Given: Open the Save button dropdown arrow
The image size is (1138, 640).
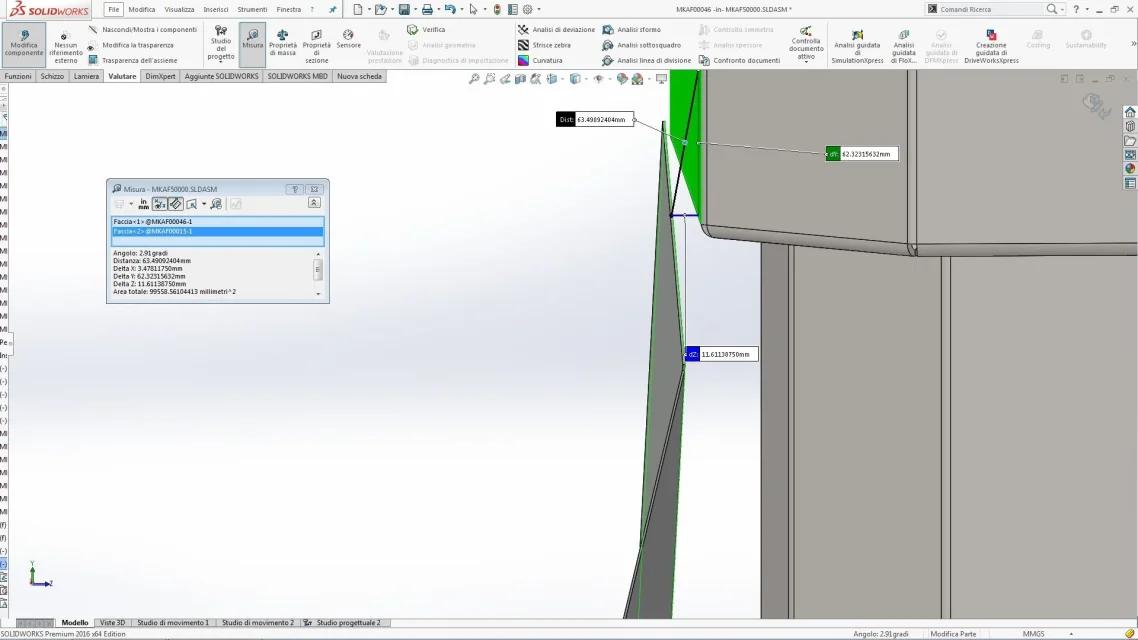Looking at the screenshot, I should pyautogui.click(x=415, y=9).
